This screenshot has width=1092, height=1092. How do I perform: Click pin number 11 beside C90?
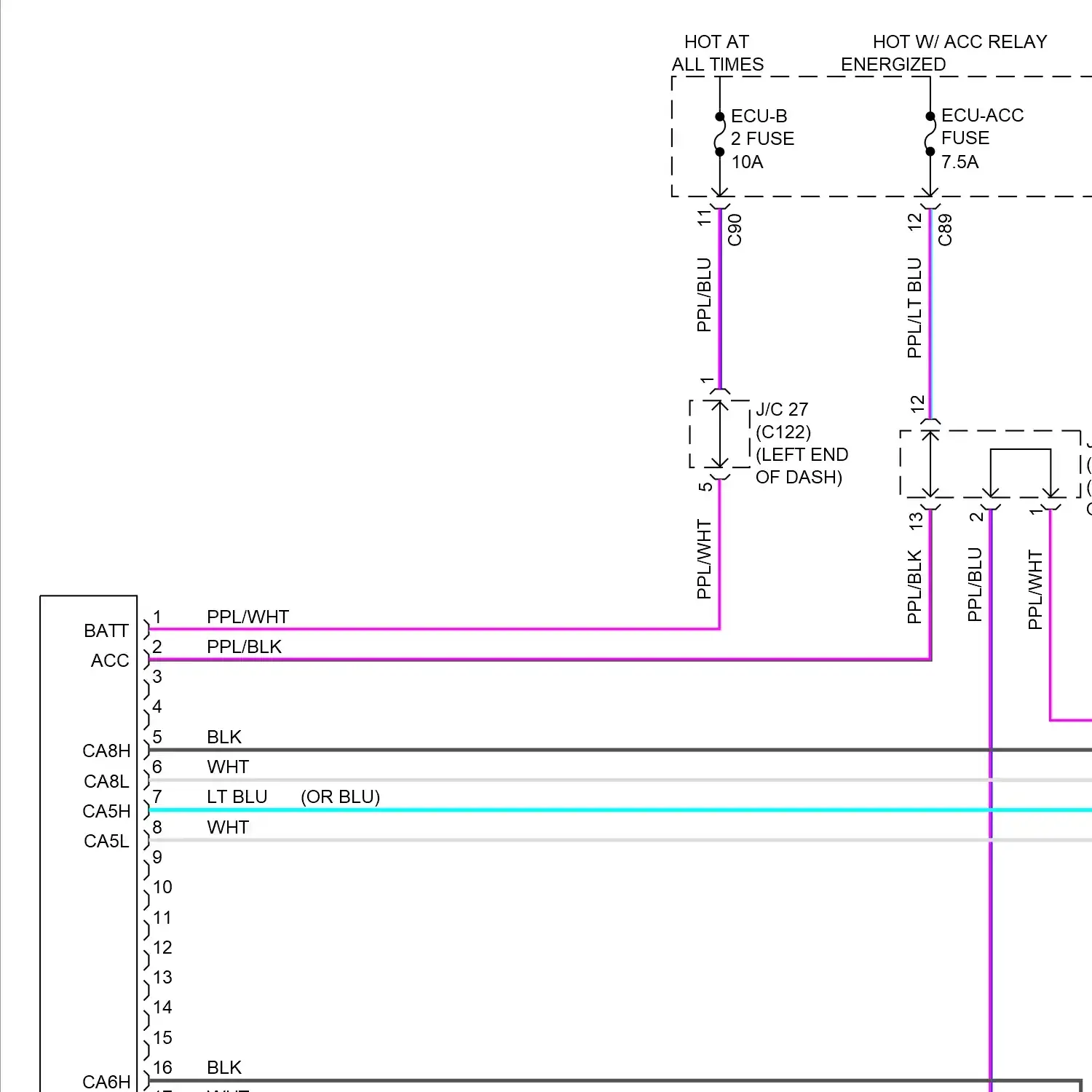pyautogui.click(x=703, y=217)
